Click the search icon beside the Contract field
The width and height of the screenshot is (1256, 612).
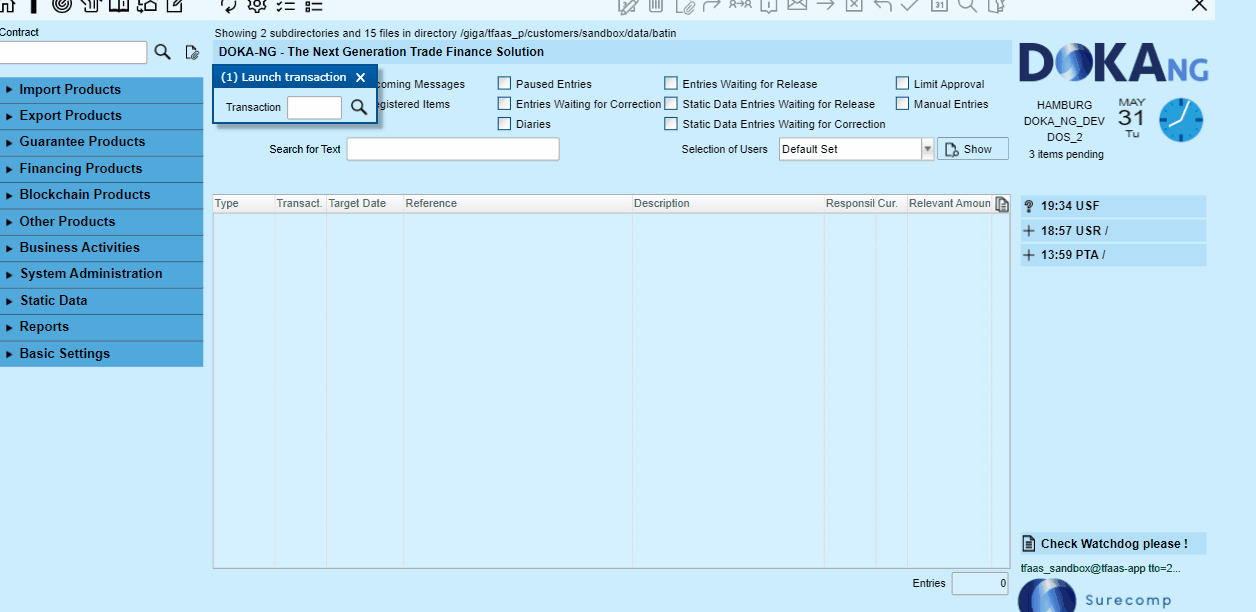pyautogui.click(x=162, y=52)
